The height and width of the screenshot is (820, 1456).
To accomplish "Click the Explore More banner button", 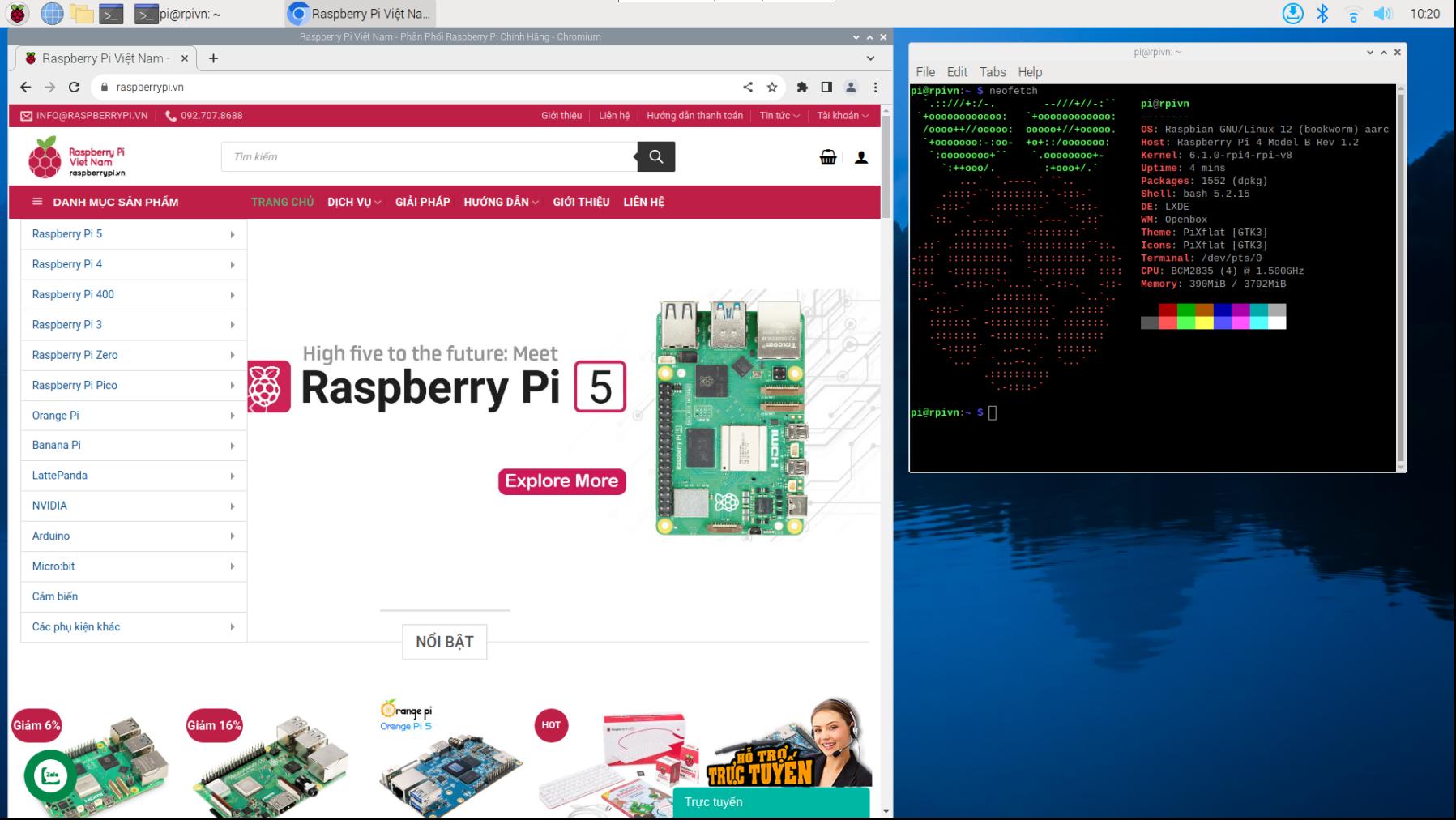I will tap(561, 481).
